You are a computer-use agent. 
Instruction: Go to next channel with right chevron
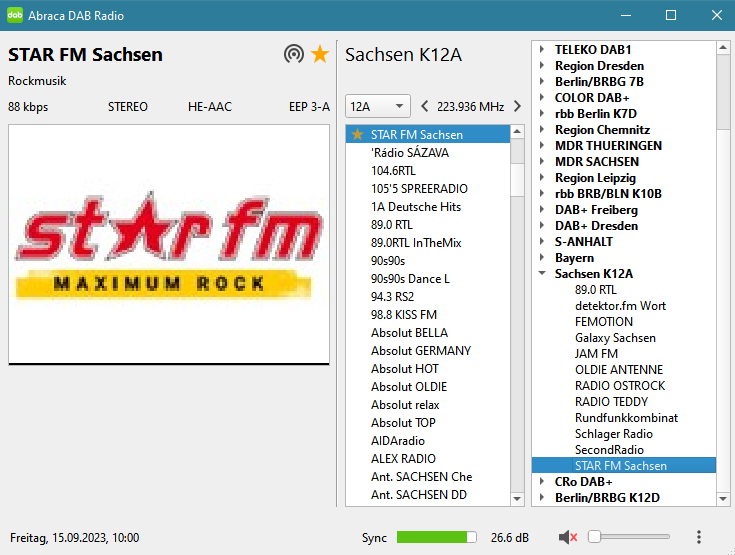(517, 106)
